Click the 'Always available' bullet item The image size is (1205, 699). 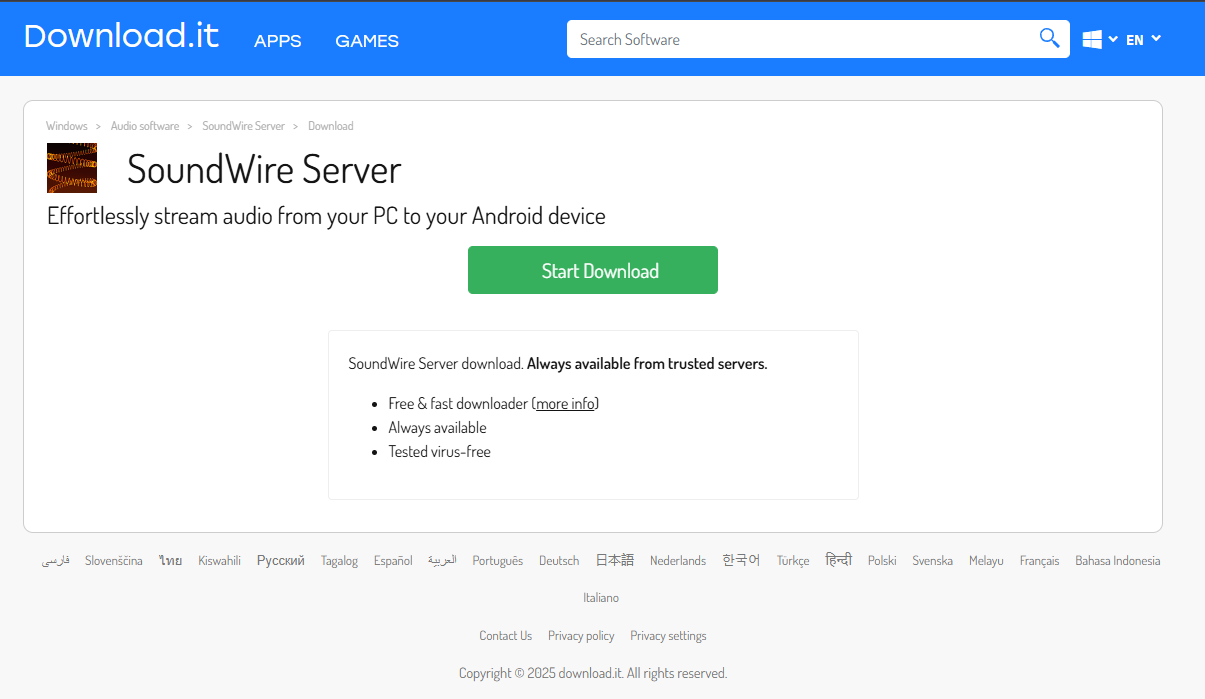click(x=437, y=428)
